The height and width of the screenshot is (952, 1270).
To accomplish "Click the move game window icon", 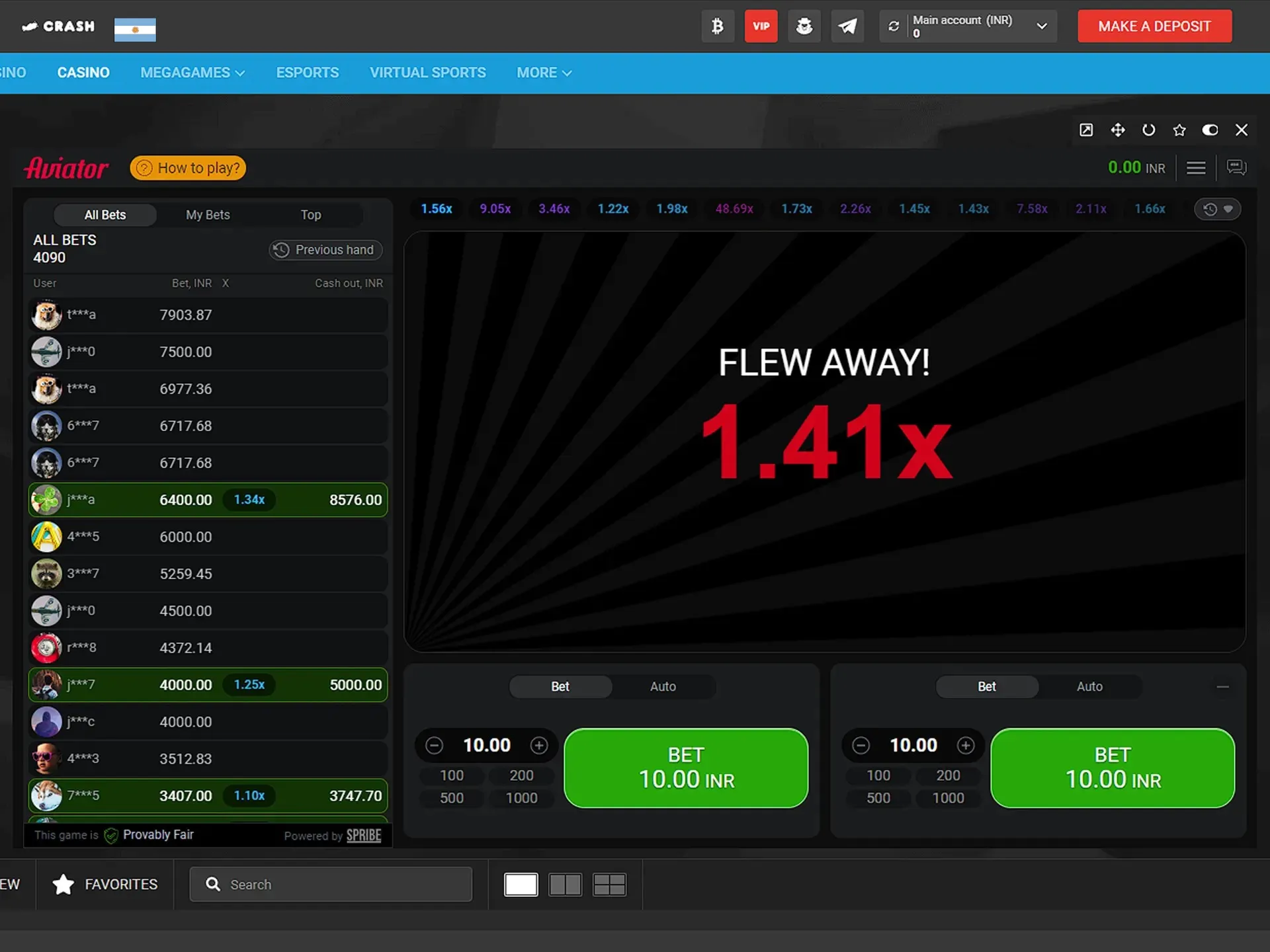I will [1118, 130].
